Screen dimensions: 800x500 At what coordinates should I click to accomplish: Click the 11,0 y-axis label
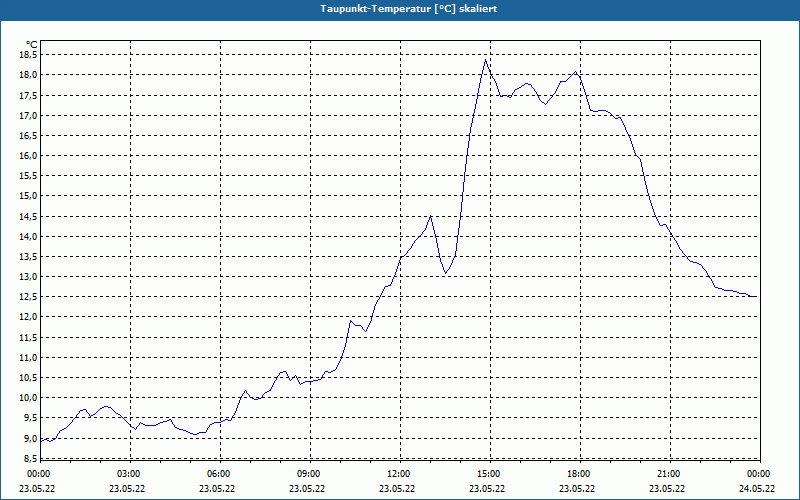tap(28, 358)
